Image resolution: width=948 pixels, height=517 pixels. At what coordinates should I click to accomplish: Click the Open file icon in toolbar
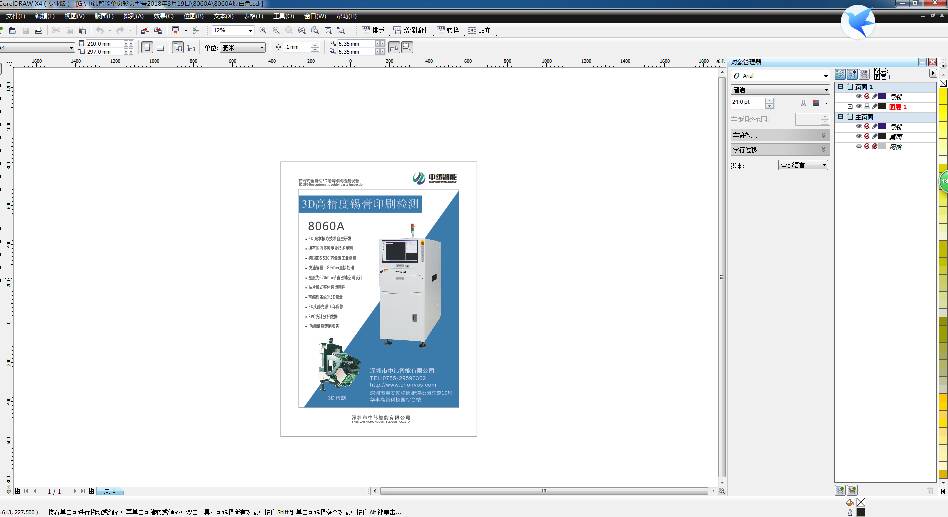pos(12,30)
